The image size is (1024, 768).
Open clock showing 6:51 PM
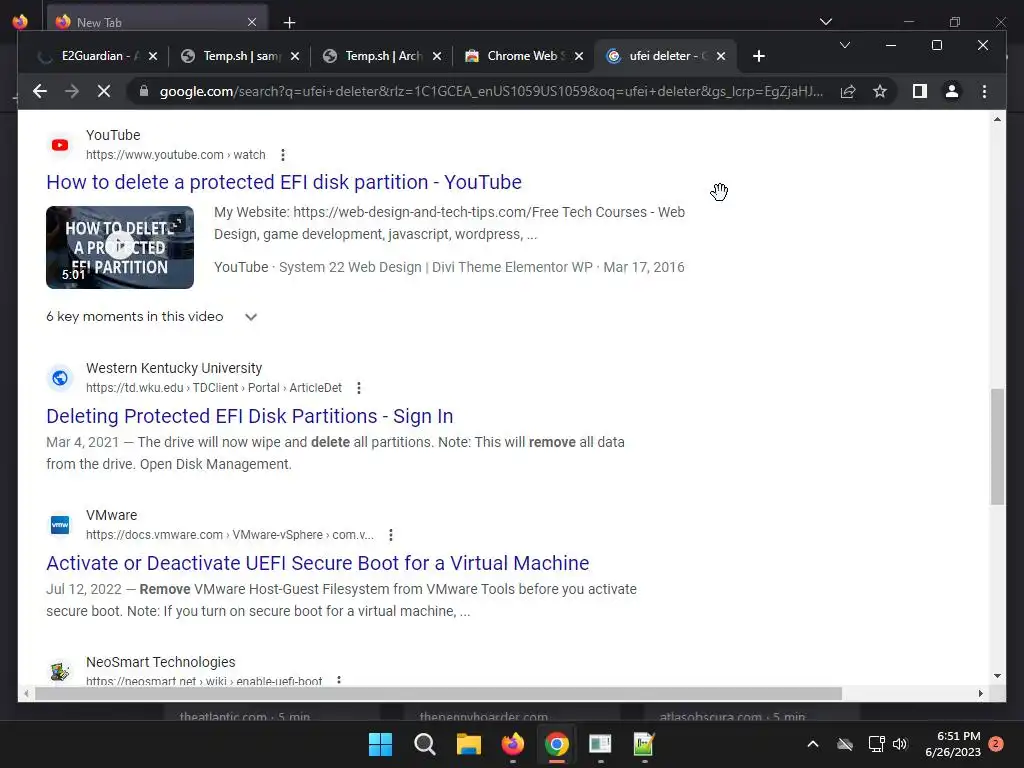(953, 744)
